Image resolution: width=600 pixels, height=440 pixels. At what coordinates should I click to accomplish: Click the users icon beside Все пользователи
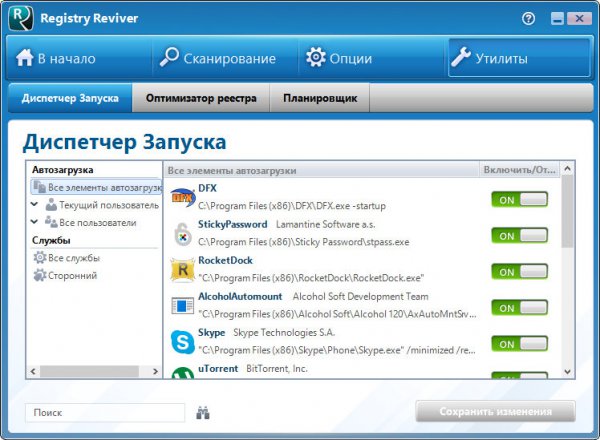(51, 222)
